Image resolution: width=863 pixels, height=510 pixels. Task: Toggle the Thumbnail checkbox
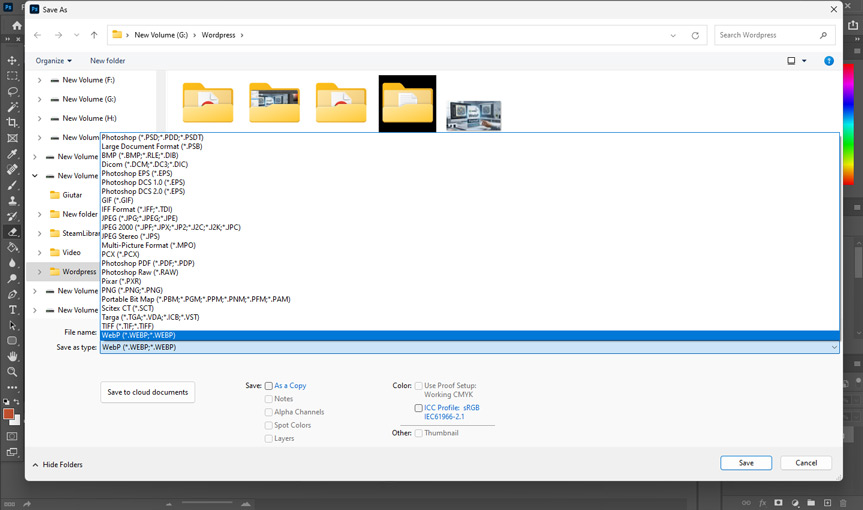[x=418, y=433]
